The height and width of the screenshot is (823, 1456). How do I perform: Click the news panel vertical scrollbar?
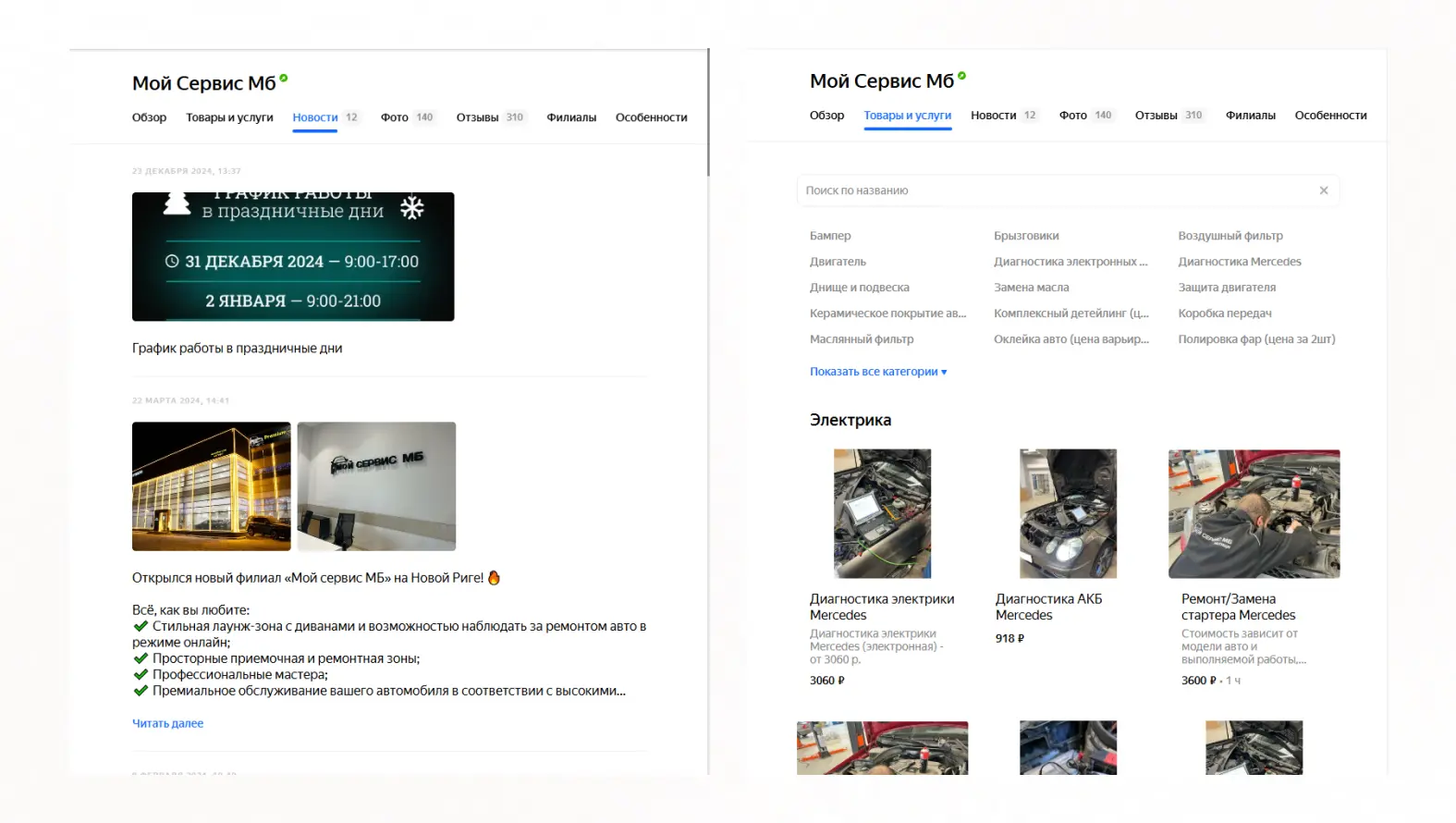[x=708, y=113]
